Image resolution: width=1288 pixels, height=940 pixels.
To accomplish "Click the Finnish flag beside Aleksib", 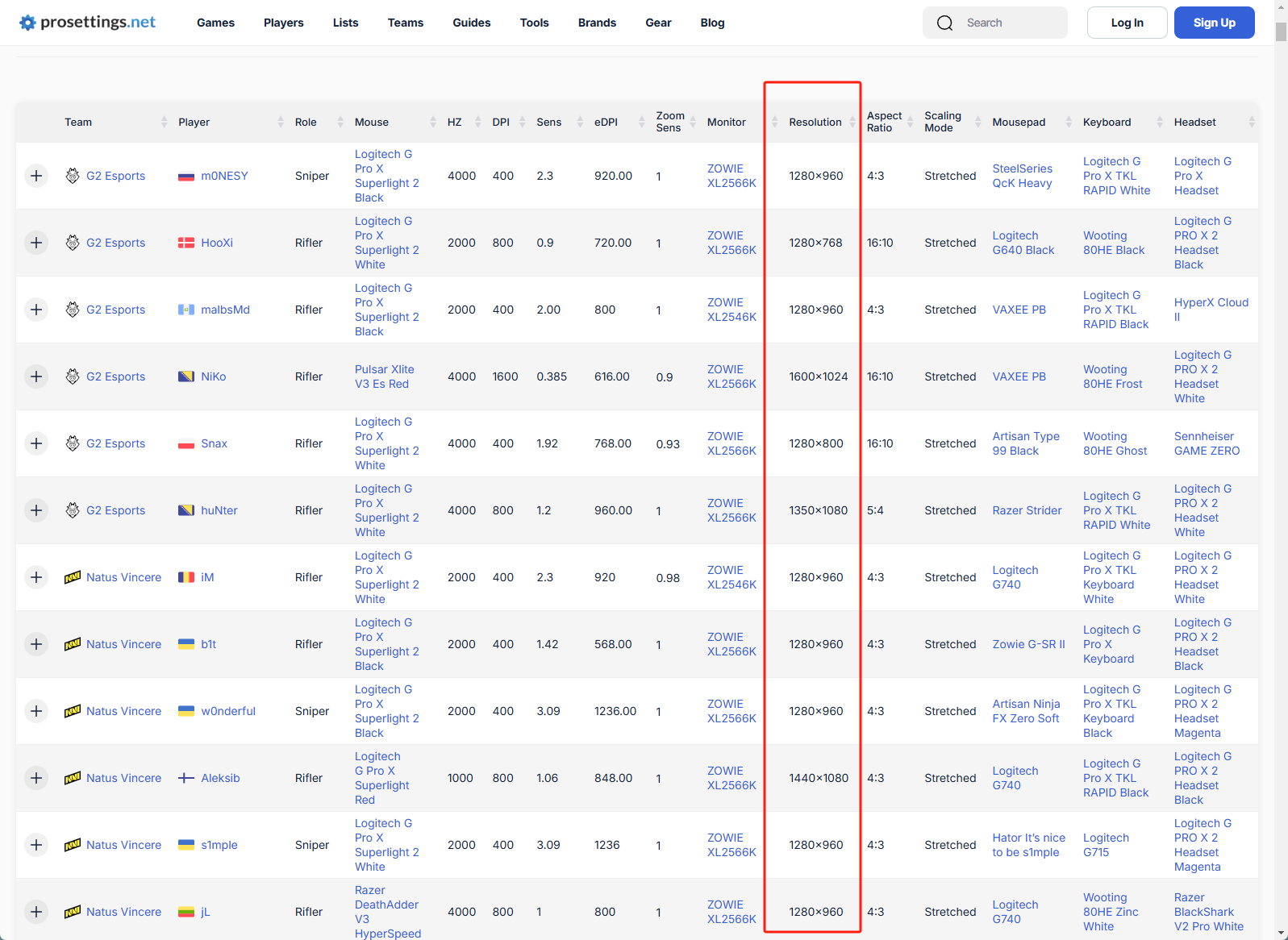I will tap(186, 778).
